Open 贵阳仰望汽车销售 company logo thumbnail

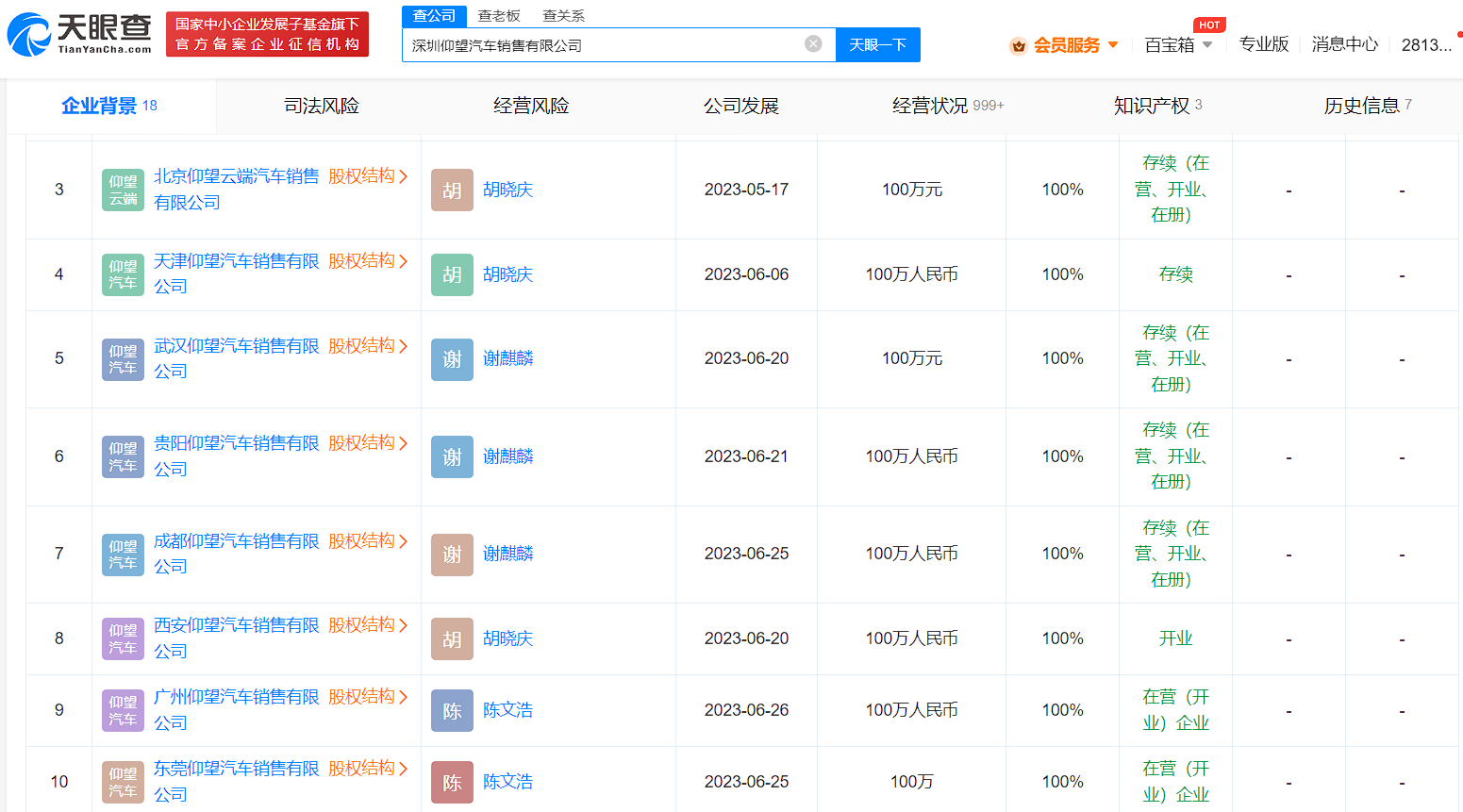tap(123, 456)
